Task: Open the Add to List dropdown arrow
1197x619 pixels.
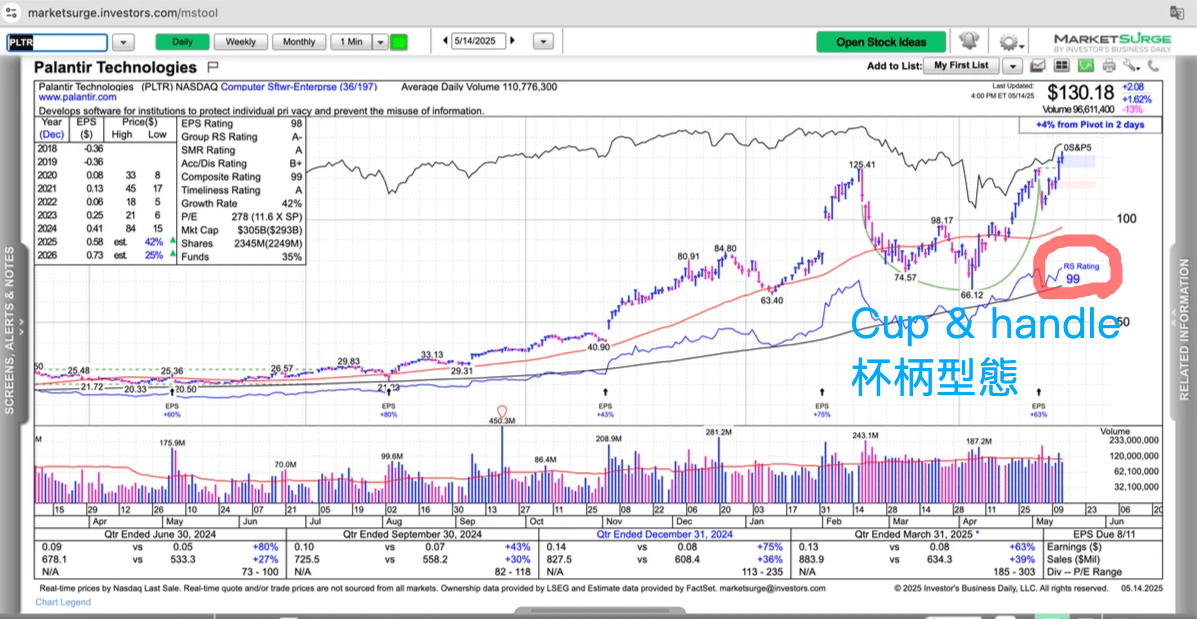Action: pyautogui.click(x=1012, y=66)
